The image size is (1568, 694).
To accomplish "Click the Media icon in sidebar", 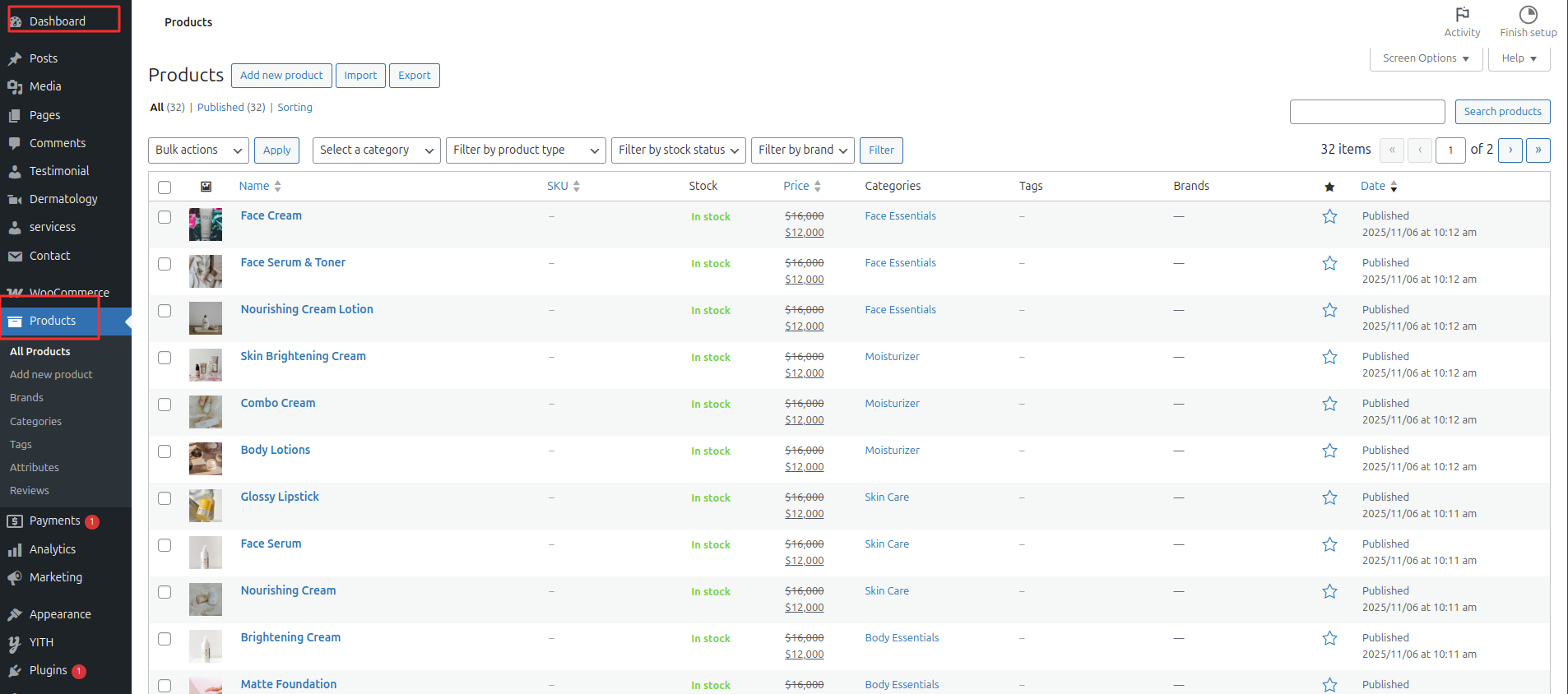I will tap(15, 87).
